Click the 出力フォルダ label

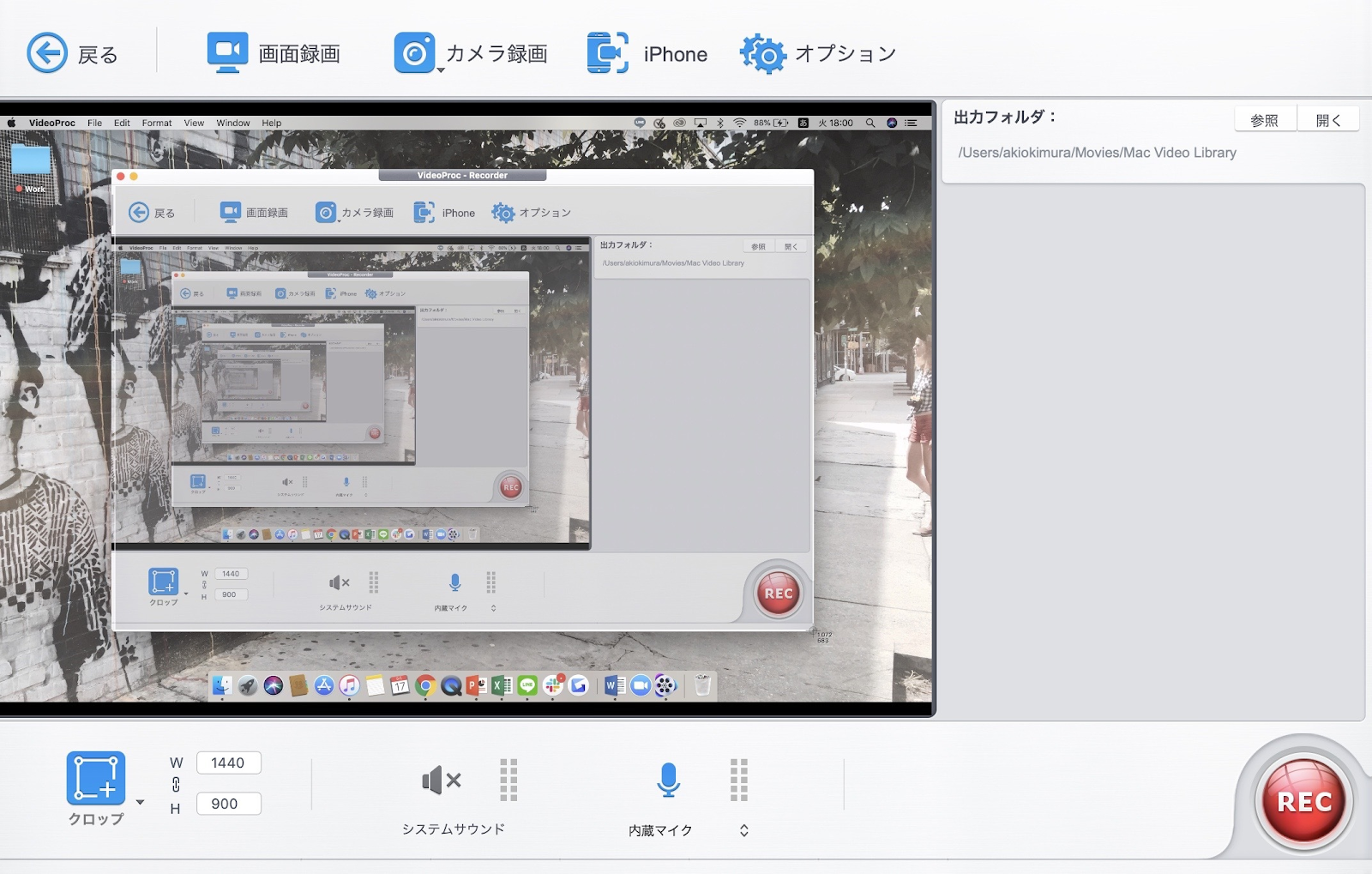[x=1005, y=118]
